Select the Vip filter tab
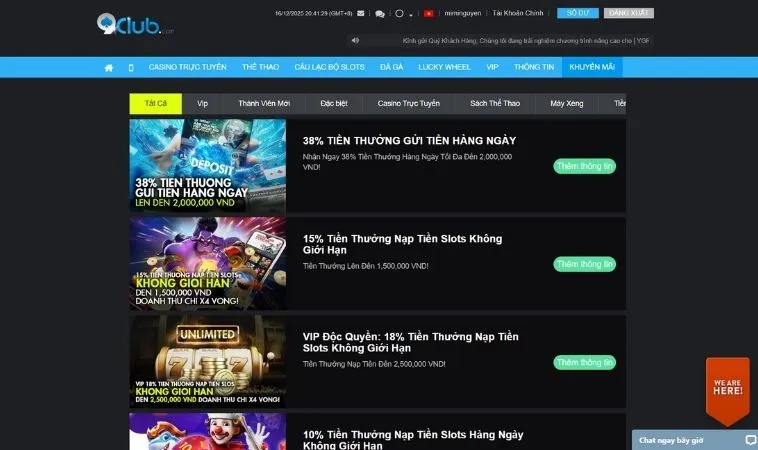This screenshot has width=758, height=450. click(x=203, y=103)
